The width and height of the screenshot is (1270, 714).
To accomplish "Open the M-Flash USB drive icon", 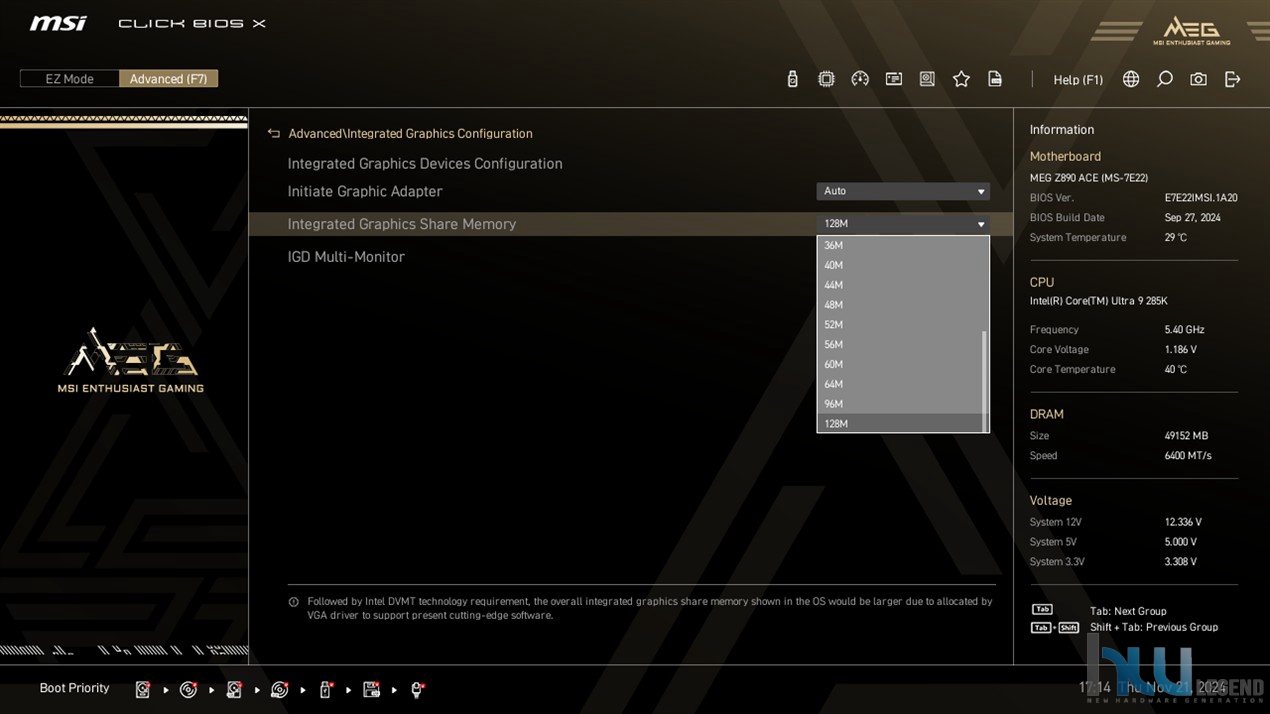I will (792, 79).
